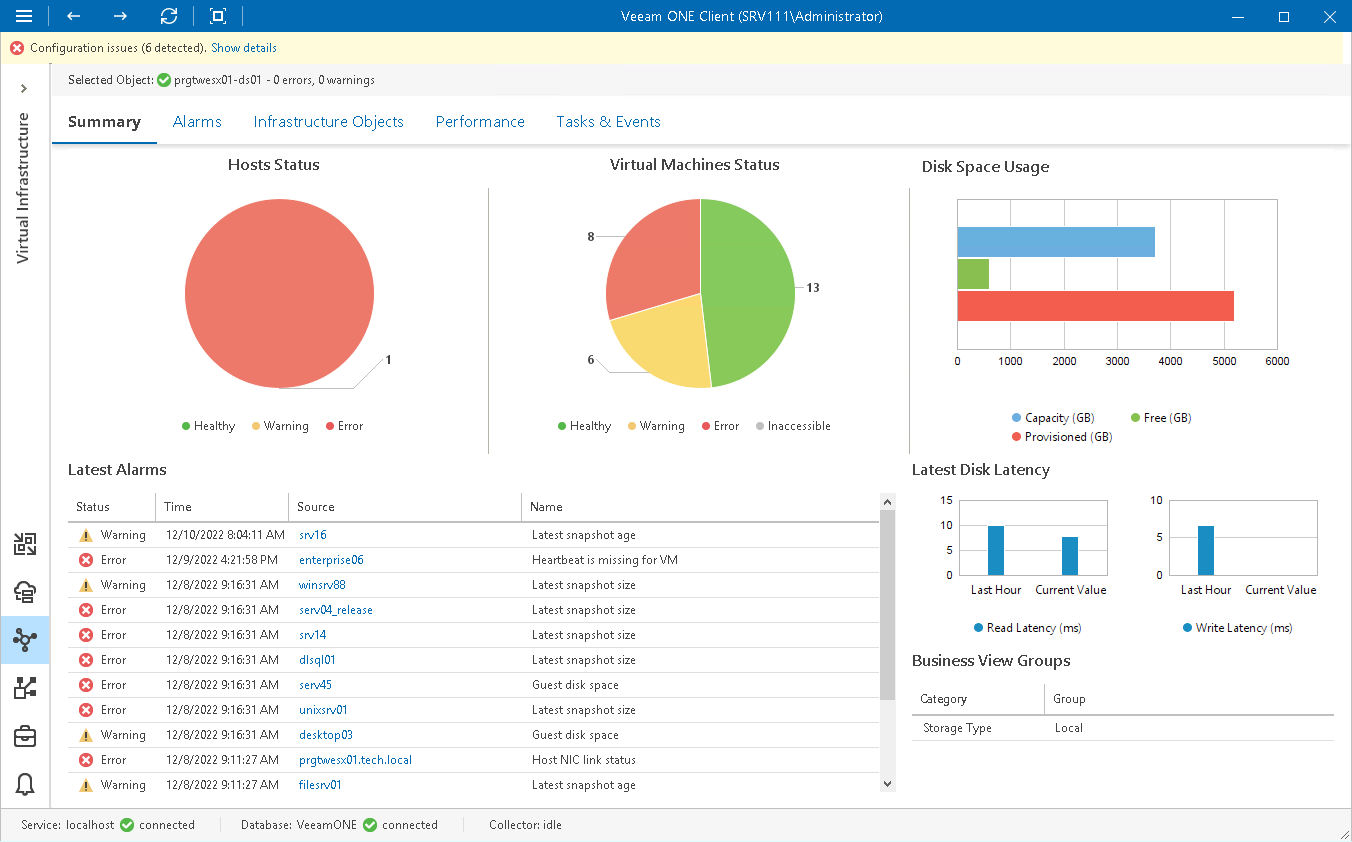1352x842 pixels.
Task: Toggle the Healthy legend in Hosts Status
Action: tap(208, 425)
